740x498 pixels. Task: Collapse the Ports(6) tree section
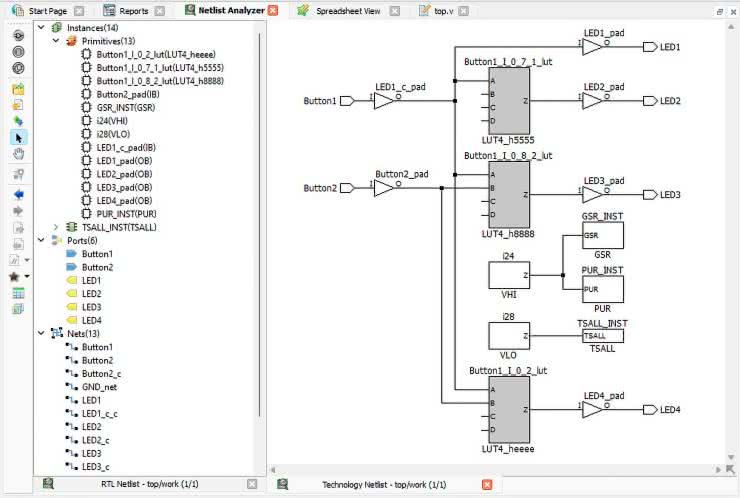(x=41, y=240)
